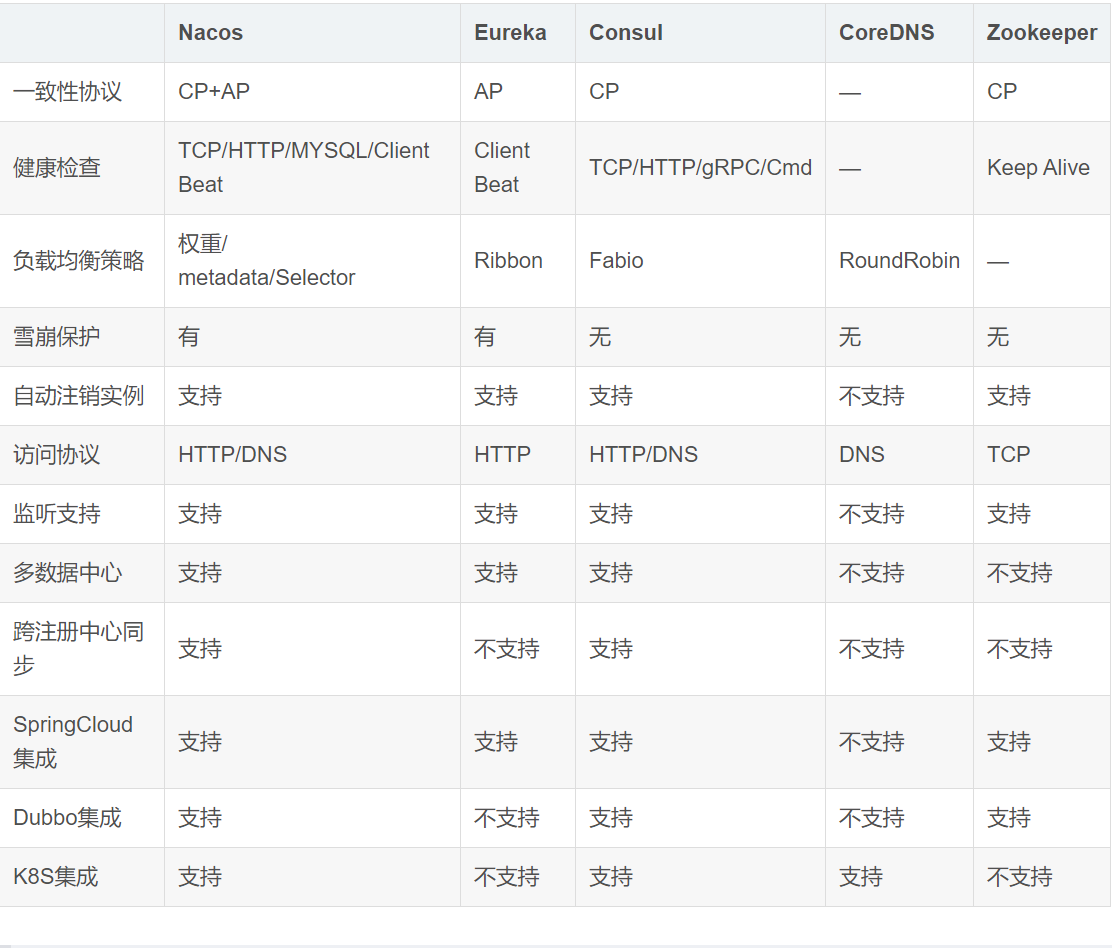Image resolution: width=1112 pixels, height=948 pixels.
Task: Select the 雪崩保护 row label
Action: pos(57,337)
